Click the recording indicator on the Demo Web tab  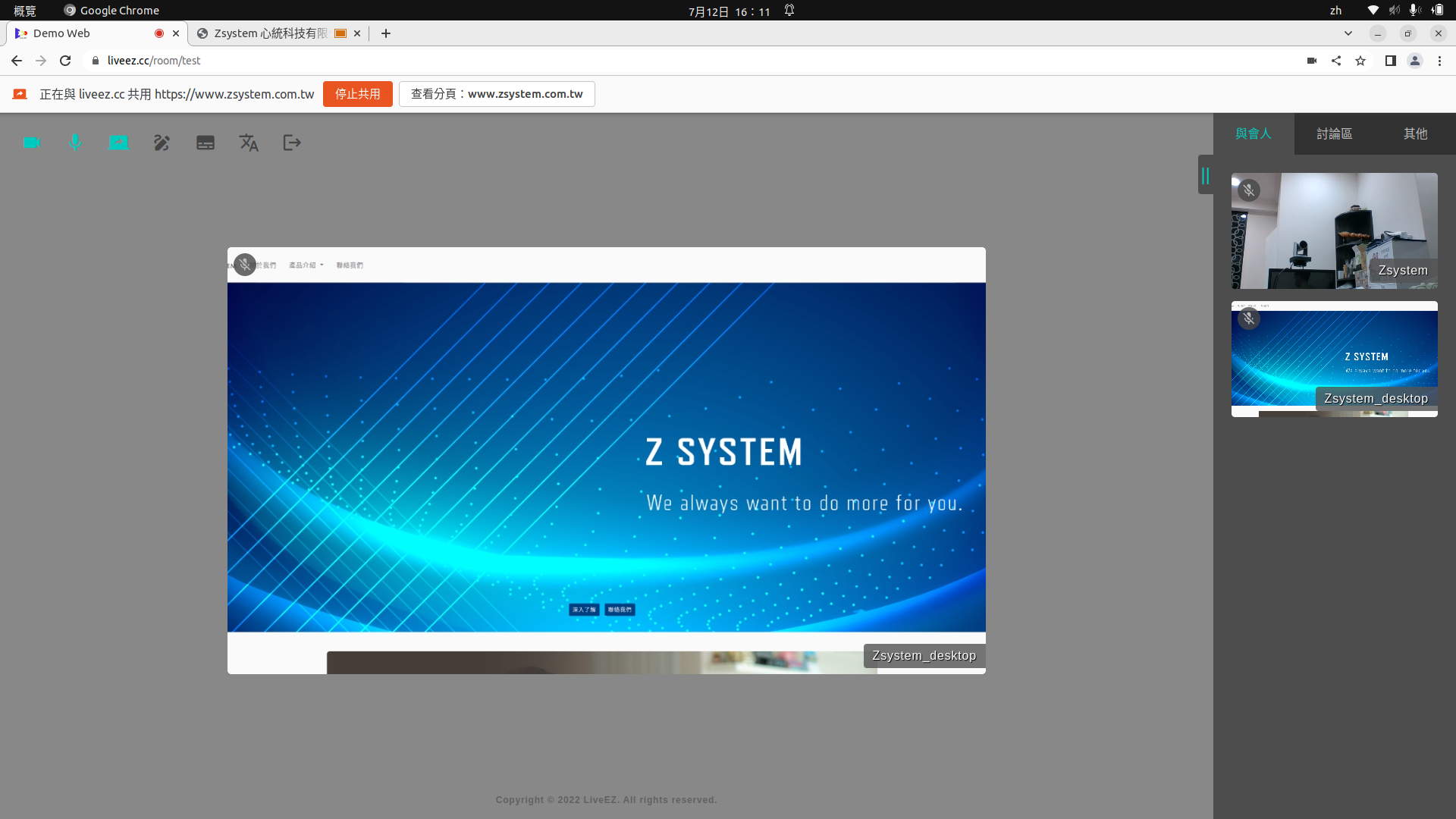click(159, 33)
